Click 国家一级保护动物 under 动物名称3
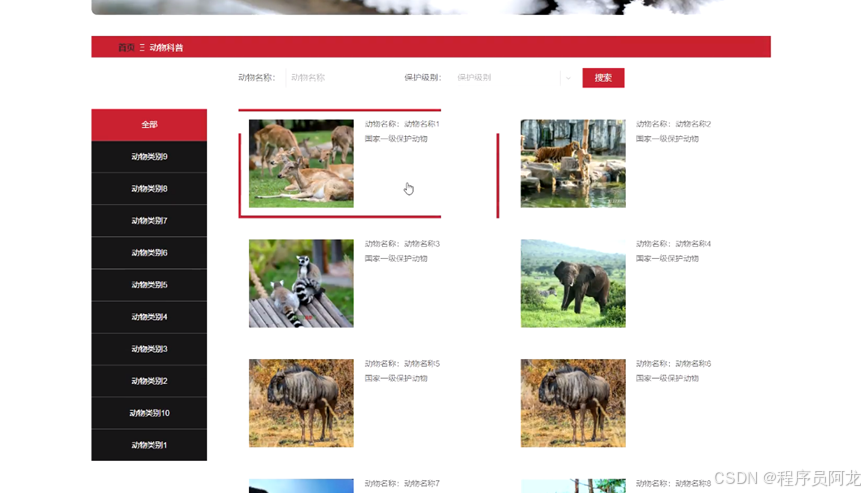 pos(396,259)
